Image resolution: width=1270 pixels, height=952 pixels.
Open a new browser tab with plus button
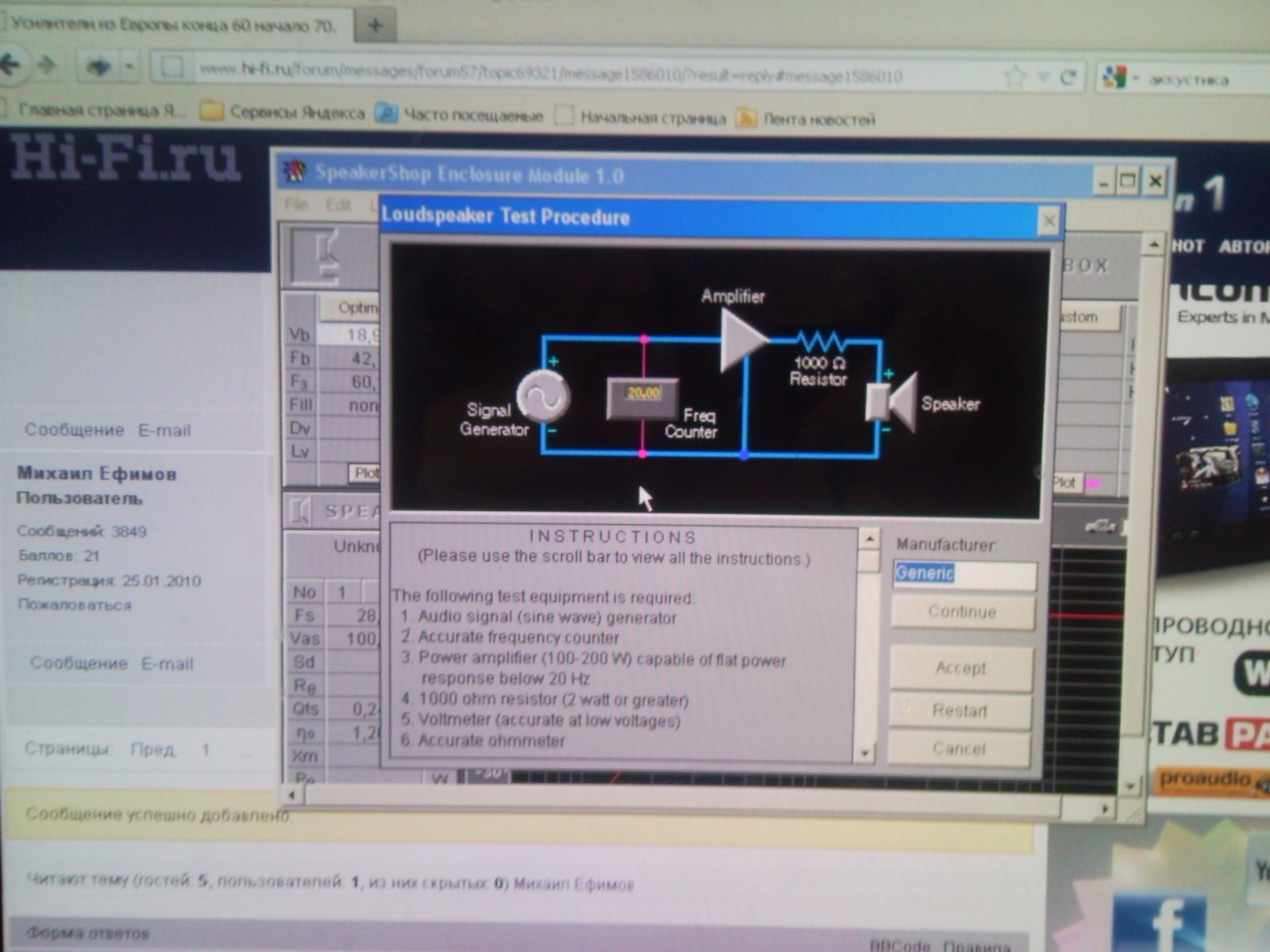click(x=375, y=26)
